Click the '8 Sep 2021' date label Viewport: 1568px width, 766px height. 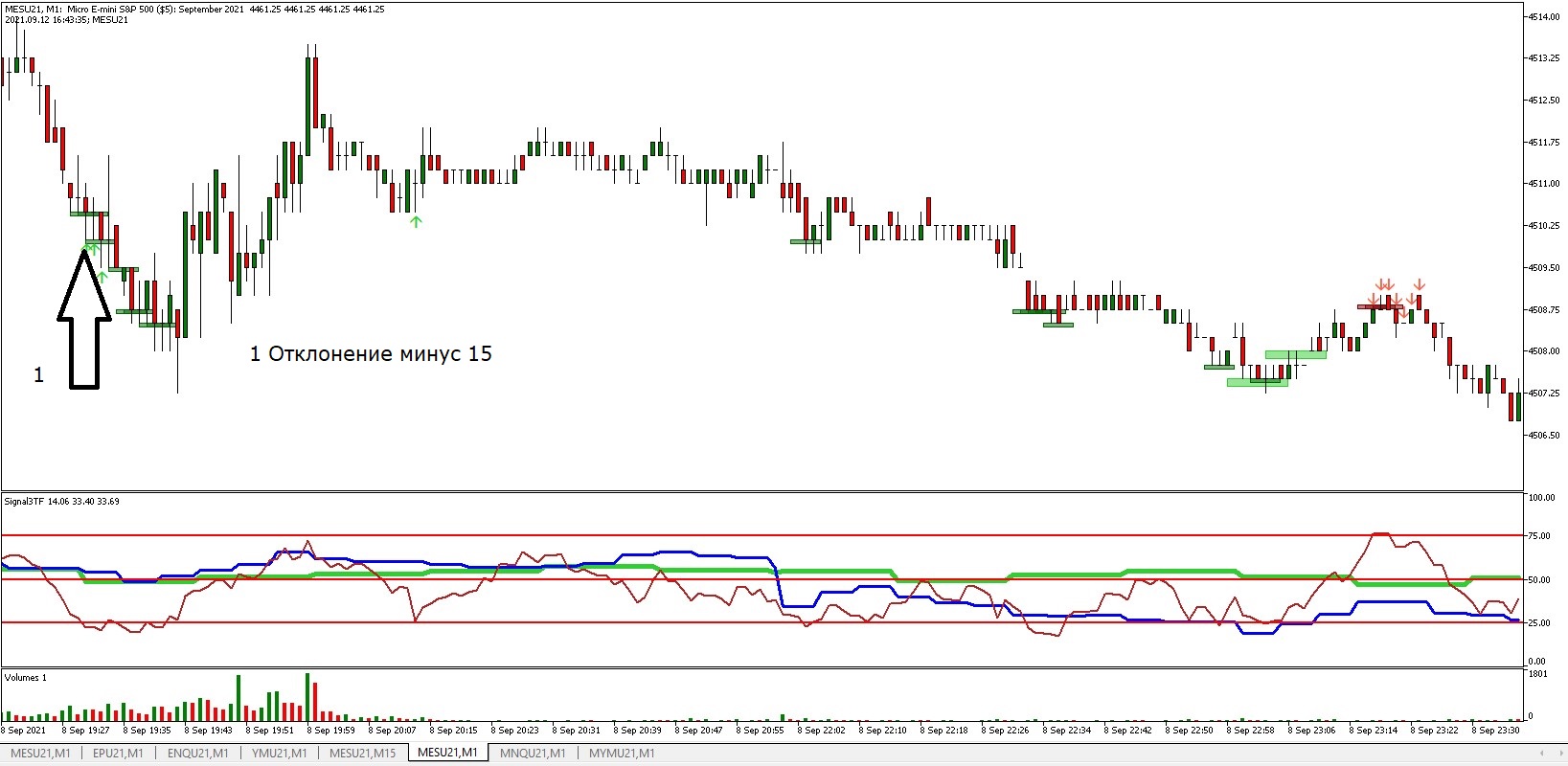pyautogui.click(x=25, y=731)
